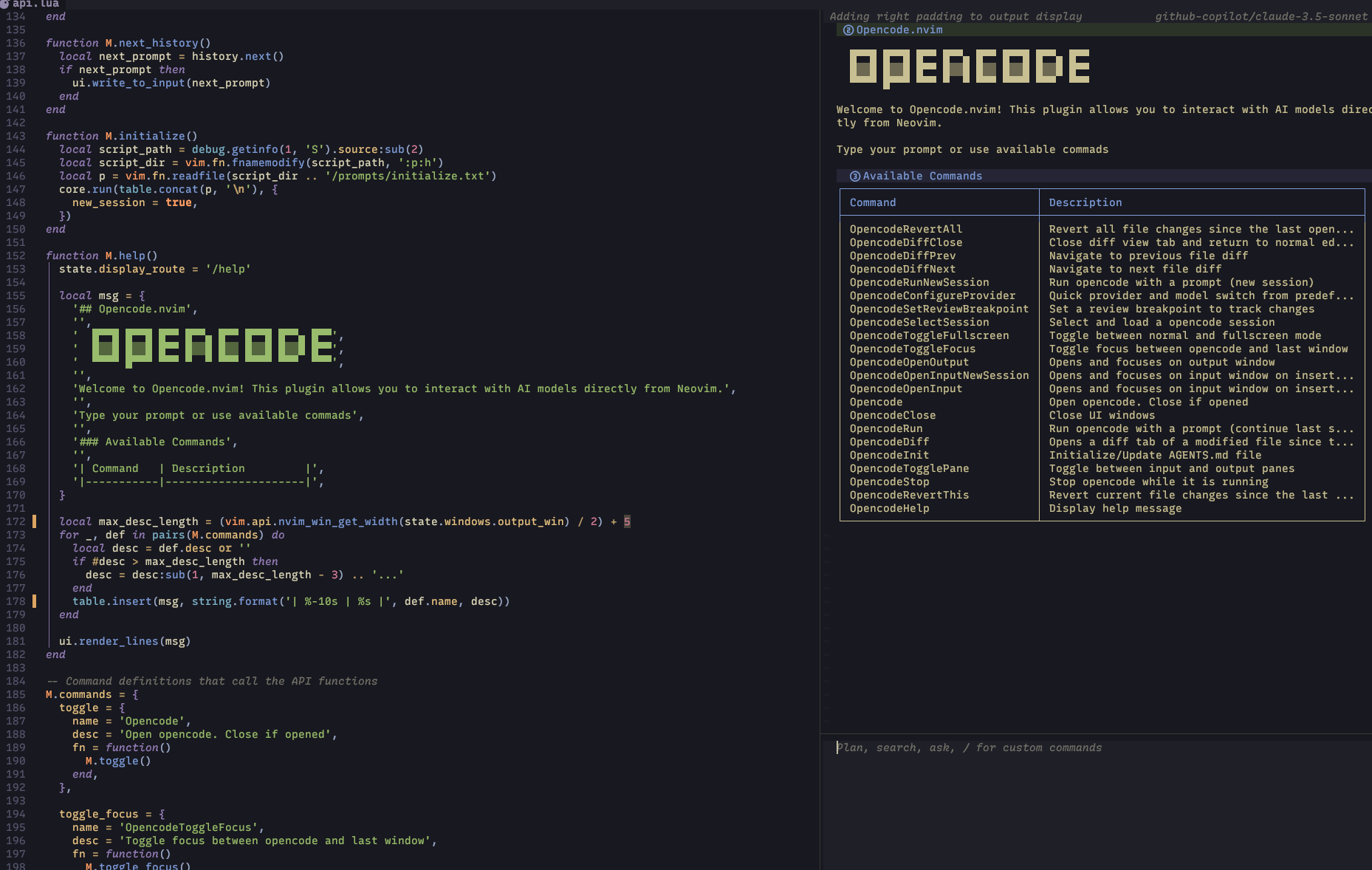Click 'Type your prompt or use available commads' in output
The height and width of the screenshot is (870, 1372).
(973, 149)
